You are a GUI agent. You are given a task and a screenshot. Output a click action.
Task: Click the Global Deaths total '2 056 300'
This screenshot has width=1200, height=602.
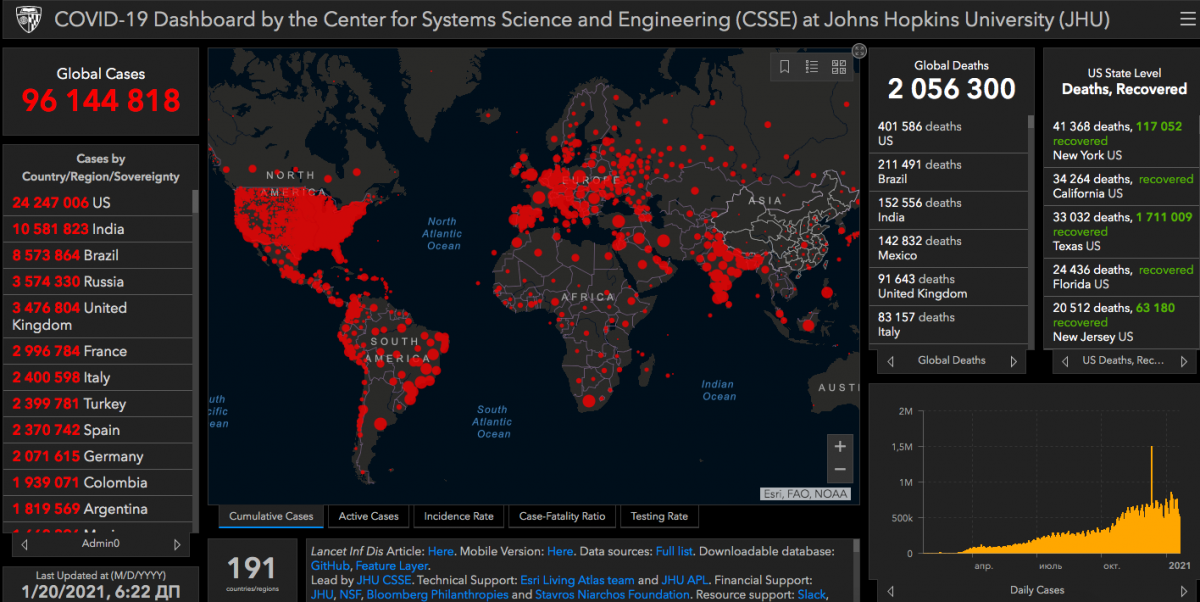pyautogui.click(x=951, y=89)
